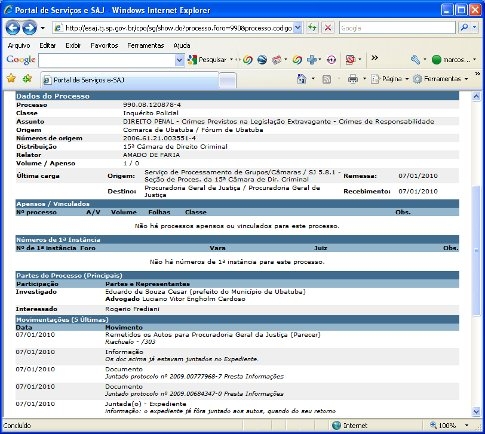
Task: Click process number 990.08.120878-4
Action: 152,105
